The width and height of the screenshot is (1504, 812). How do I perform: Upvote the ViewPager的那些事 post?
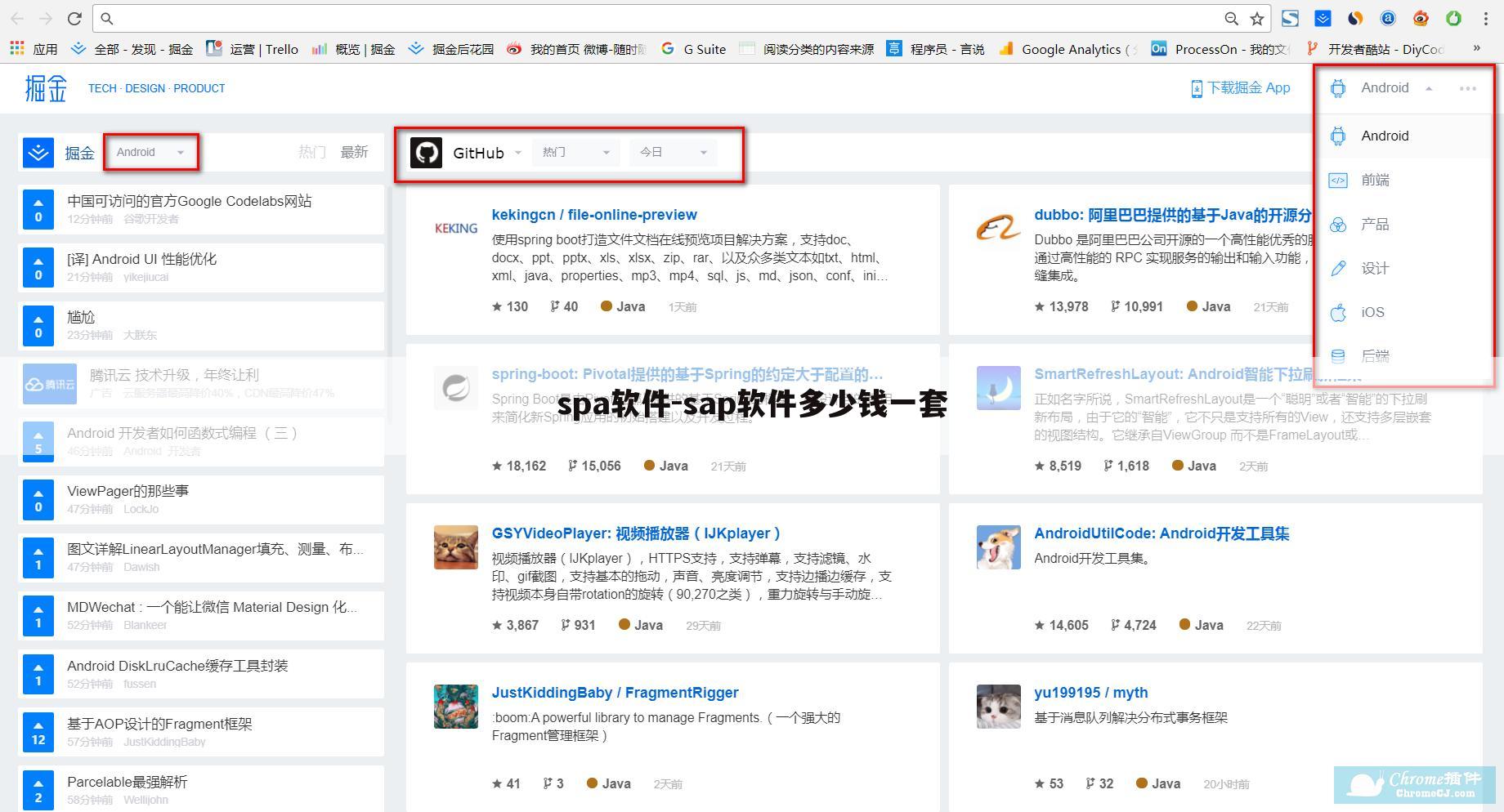[38, 499]
